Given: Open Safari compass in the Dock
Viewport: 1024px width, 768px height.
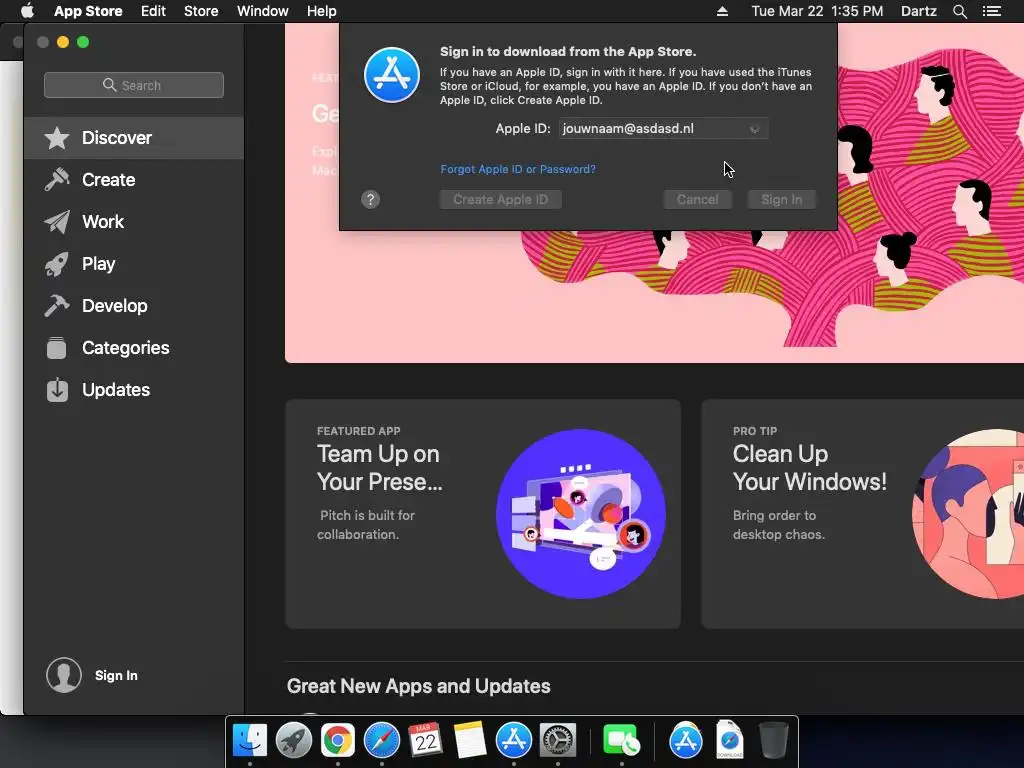Looking at the screenshot, I should click(x=381, y=741).
